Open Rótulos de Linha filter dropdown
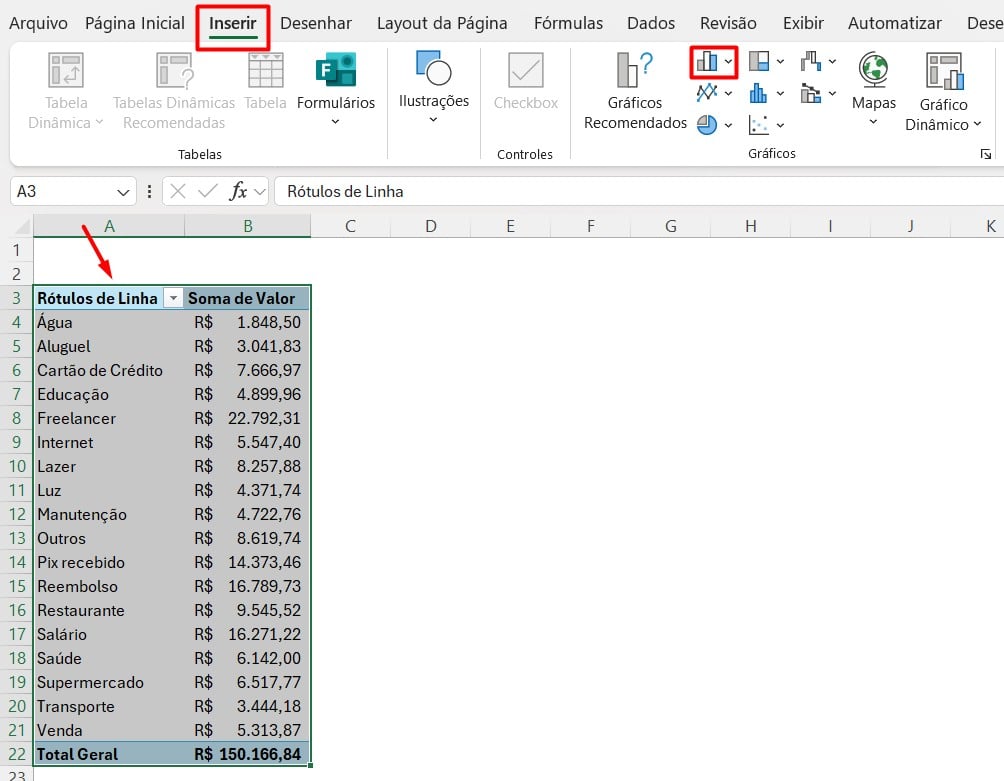1004x781 pixels. pos(173,298)
